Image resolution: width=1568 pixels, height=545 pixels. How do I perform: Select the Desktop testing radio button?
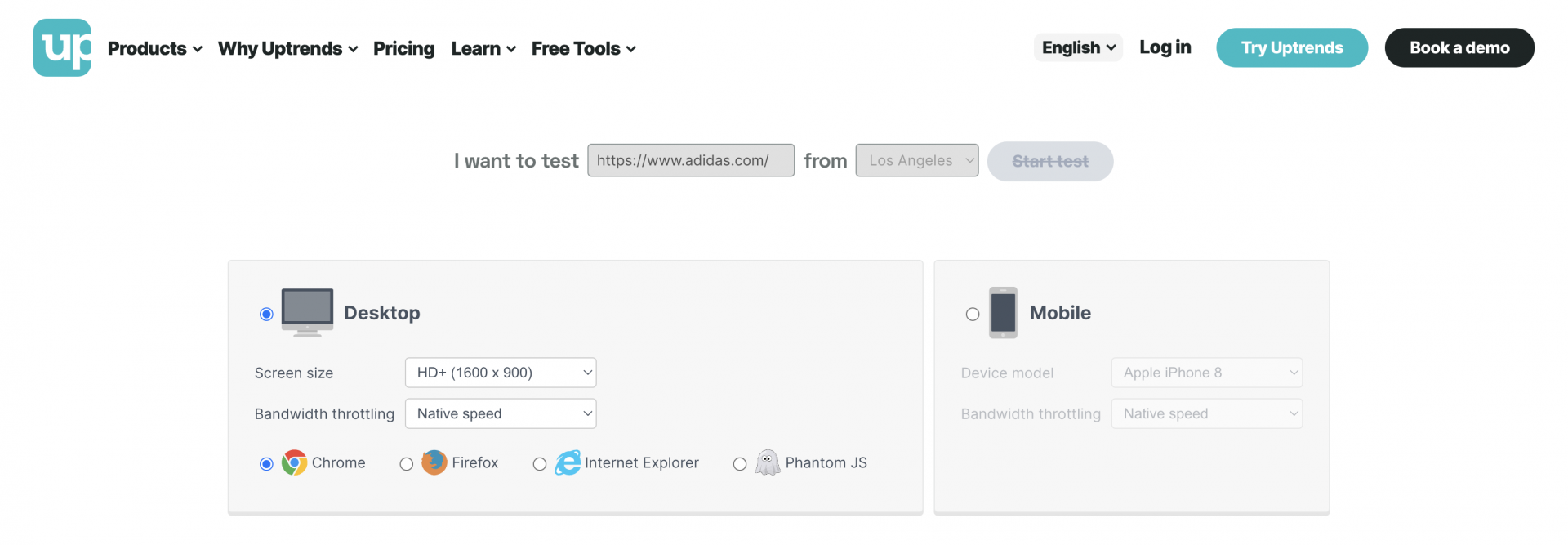[265, 313]
